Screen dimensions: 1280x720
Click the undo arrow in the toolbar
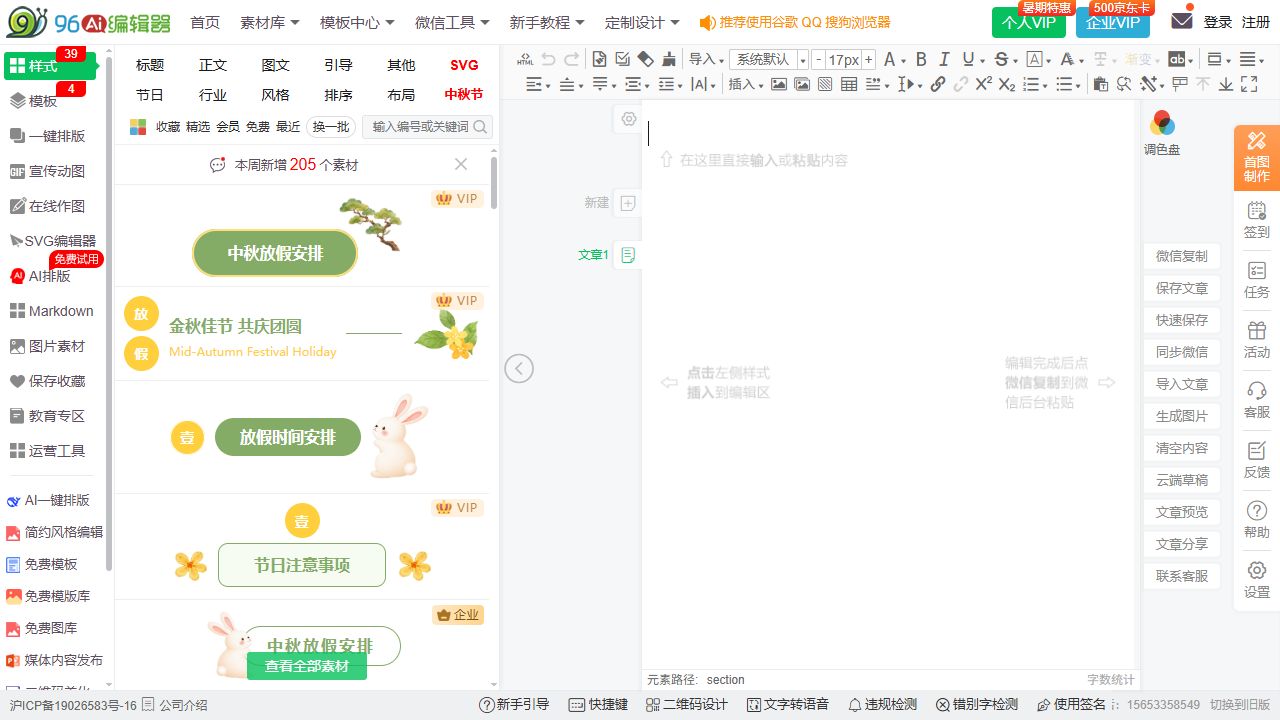(x=548, y=59)
